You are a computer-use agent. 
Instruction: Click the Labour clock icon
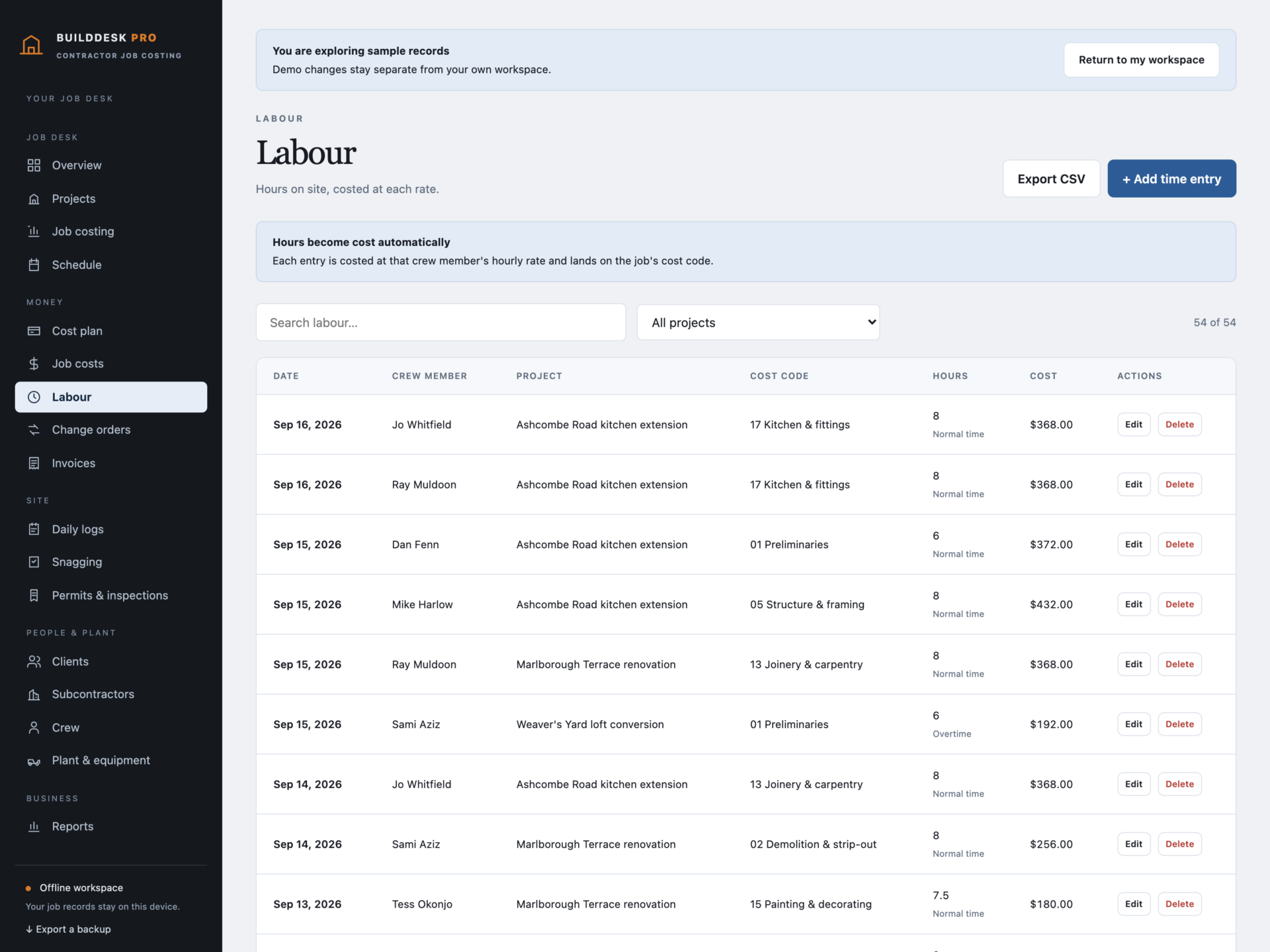[34, 397]
